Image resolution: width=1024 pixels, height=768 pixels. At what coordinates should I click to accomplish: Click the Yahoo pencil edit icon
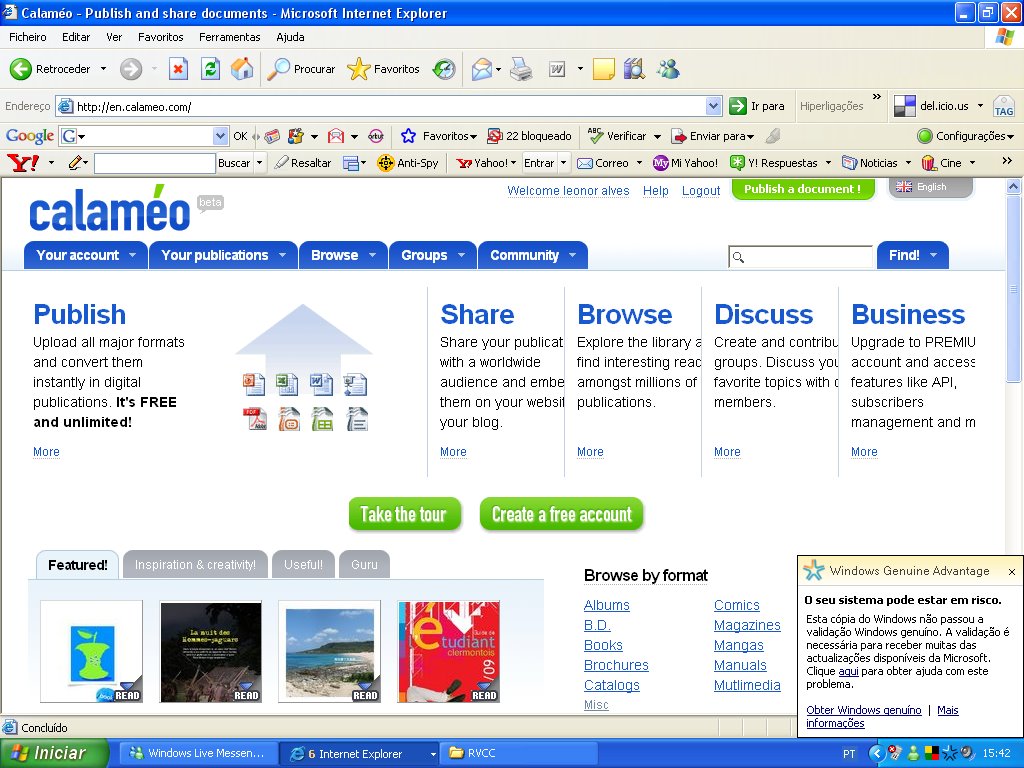76,163
